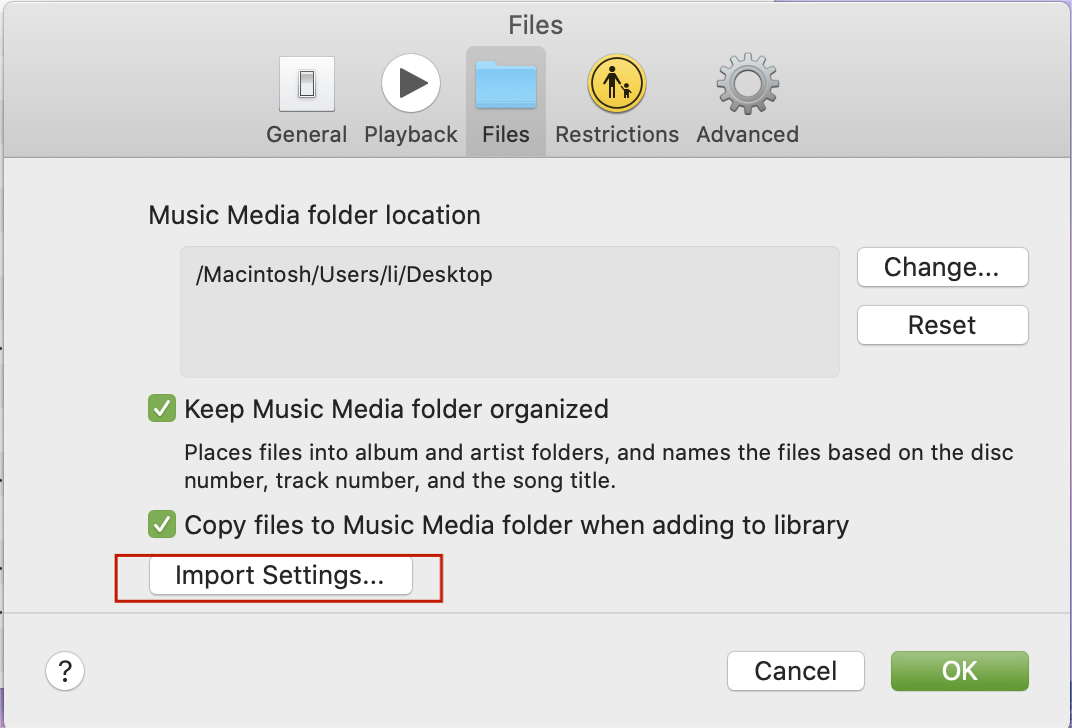The width and height of the screenshot is (1072, 728).
Task: Click the Advanced gear icon
Action: point(747,84)
